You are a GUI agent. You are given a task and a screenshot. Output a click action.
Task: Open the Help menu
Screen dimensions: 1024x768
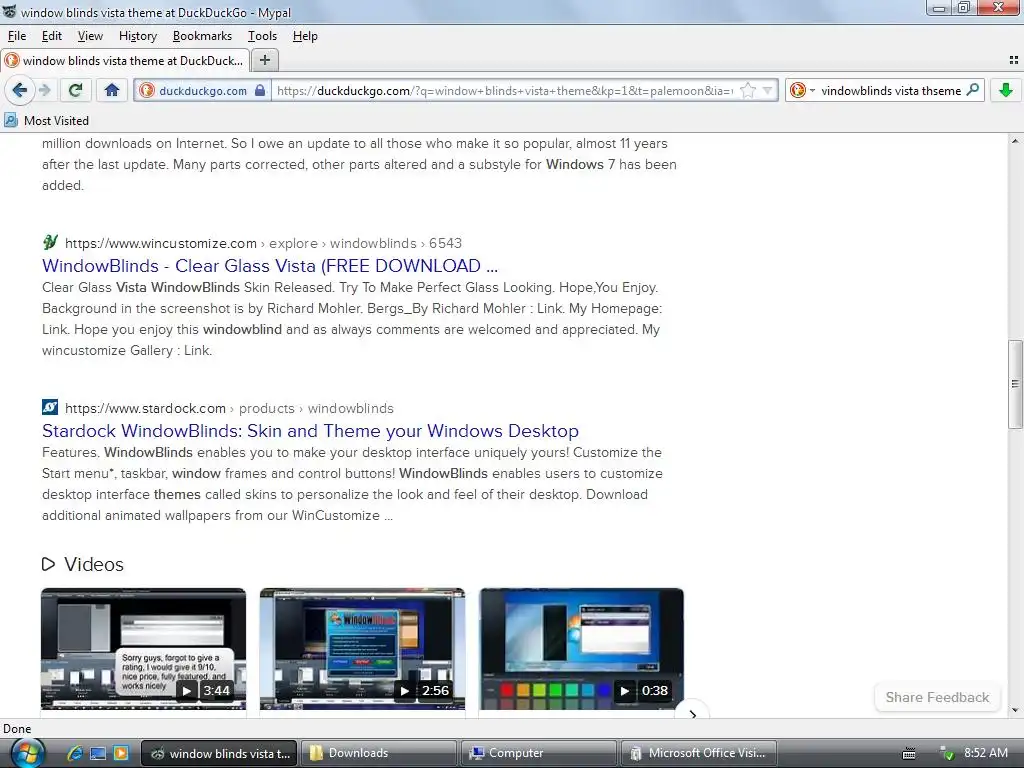305,36
